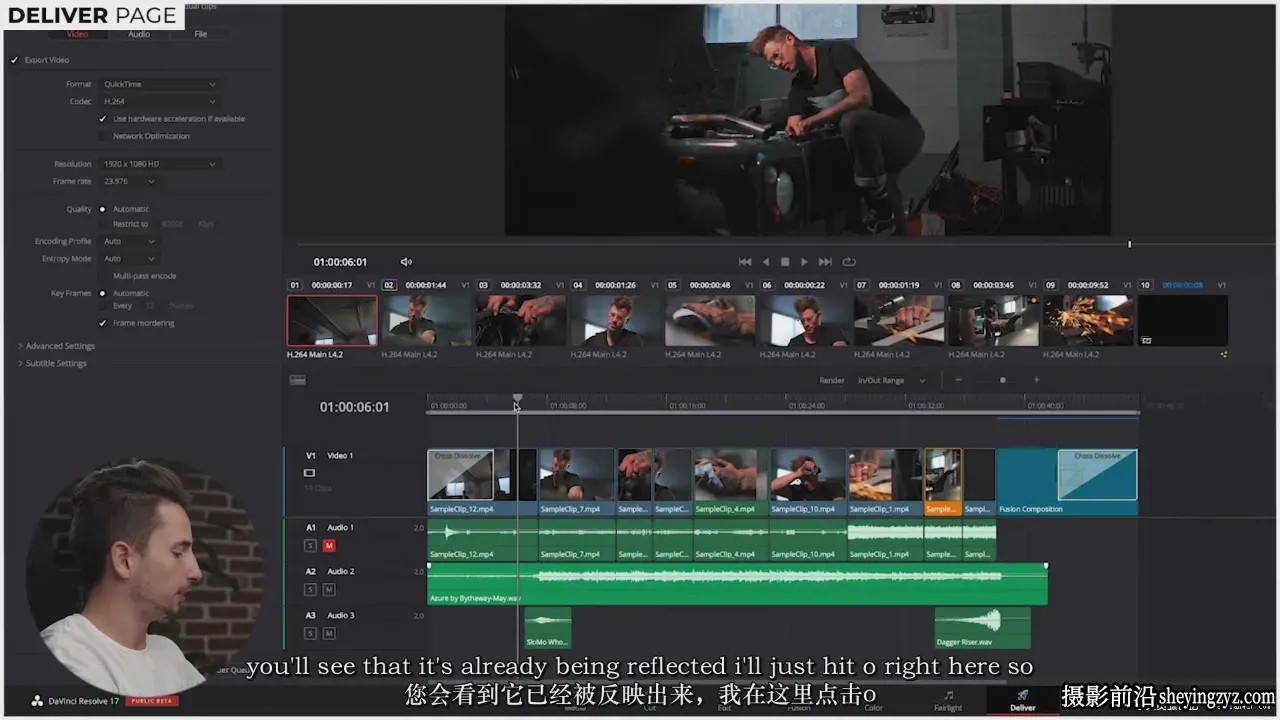Switch to the Video settings tab
Screen dimensions: 1280x720
[x=77, y=34]
